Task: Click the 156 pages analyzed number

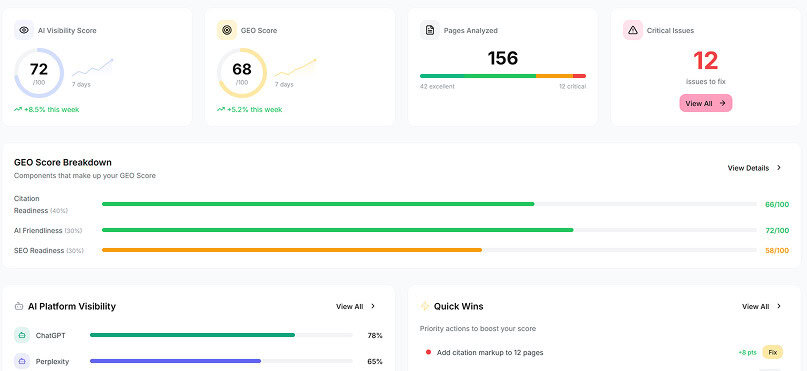Action: pyautogui.click(x=503, y=58)
